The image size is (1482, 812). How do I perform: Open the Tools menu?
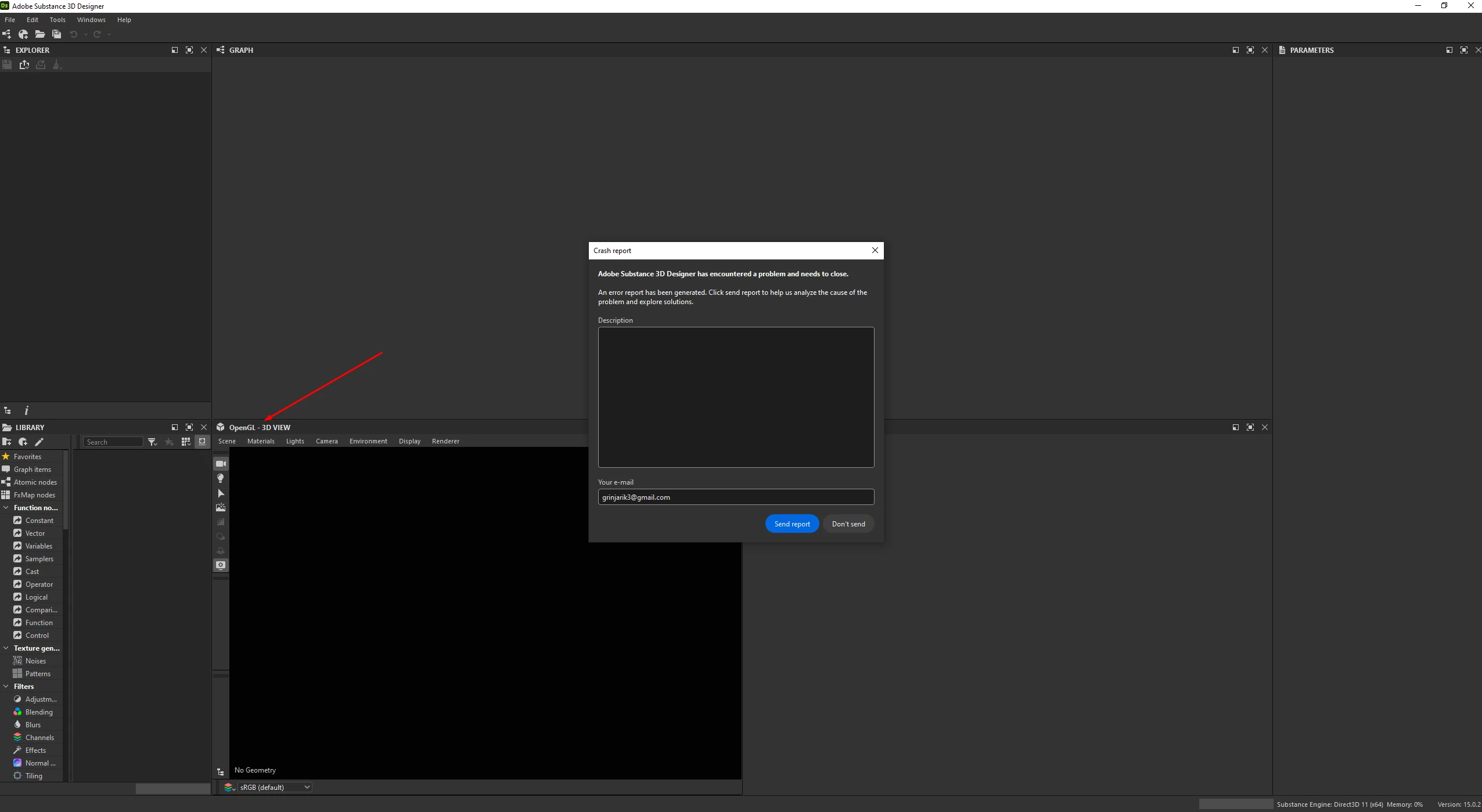pos(57,20)
